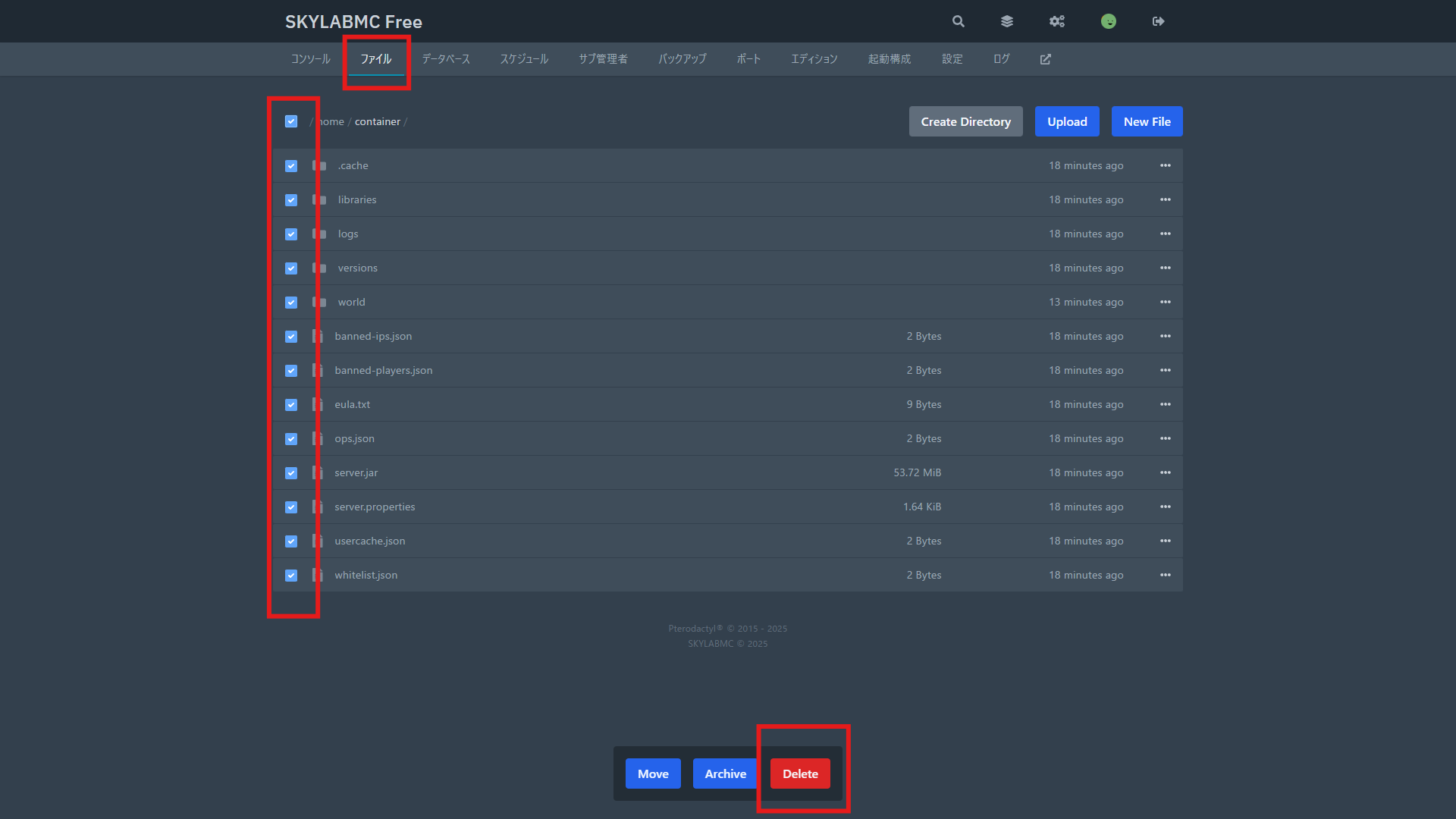Click the sign out arrow icon
1456x819 pixels.
[x=1158, y=21]
